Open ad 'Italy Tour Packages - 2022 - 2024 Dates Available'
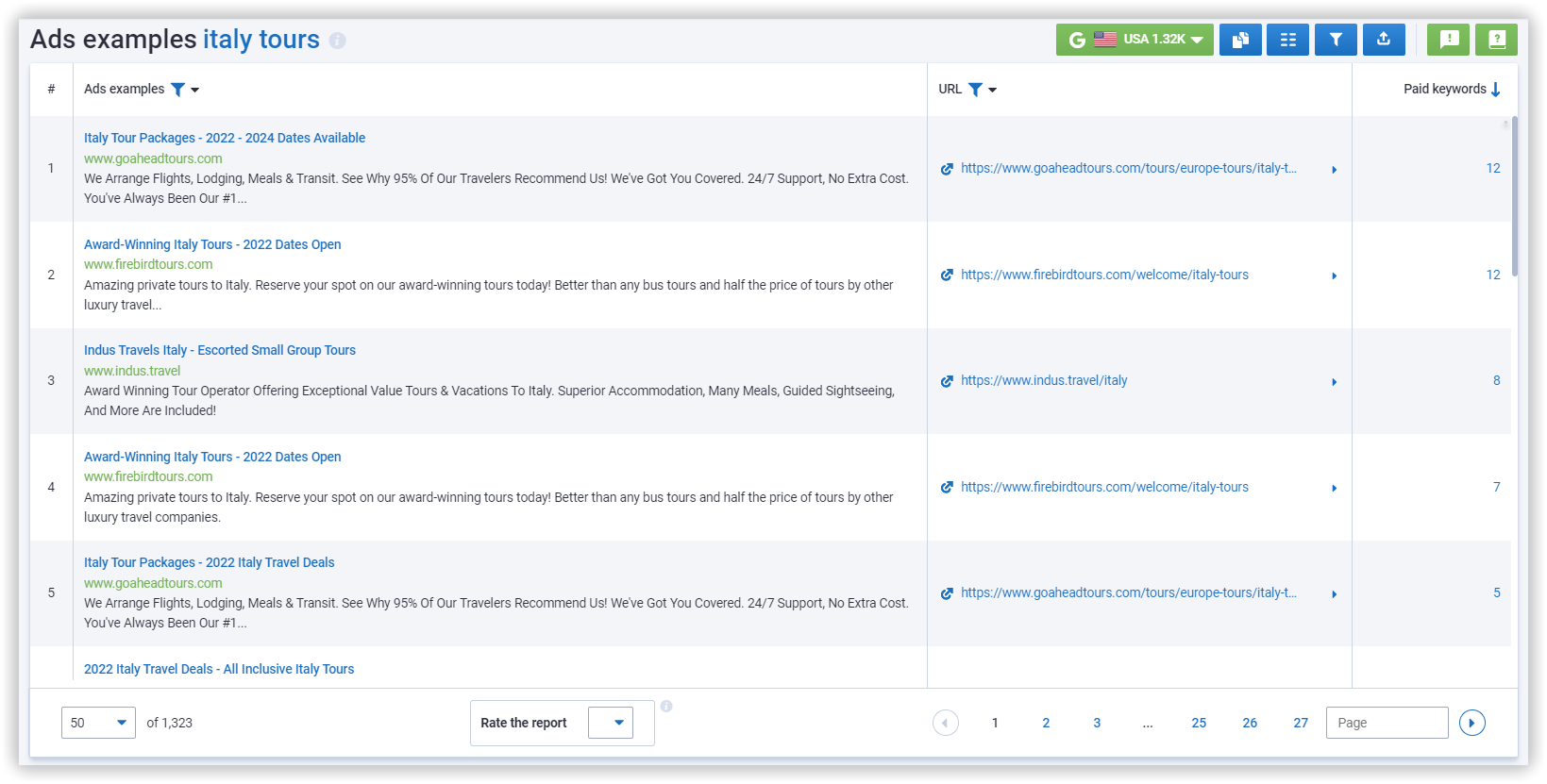This screenshot has width=1547, height=784. pyautogui.click(x=225, y=138)
